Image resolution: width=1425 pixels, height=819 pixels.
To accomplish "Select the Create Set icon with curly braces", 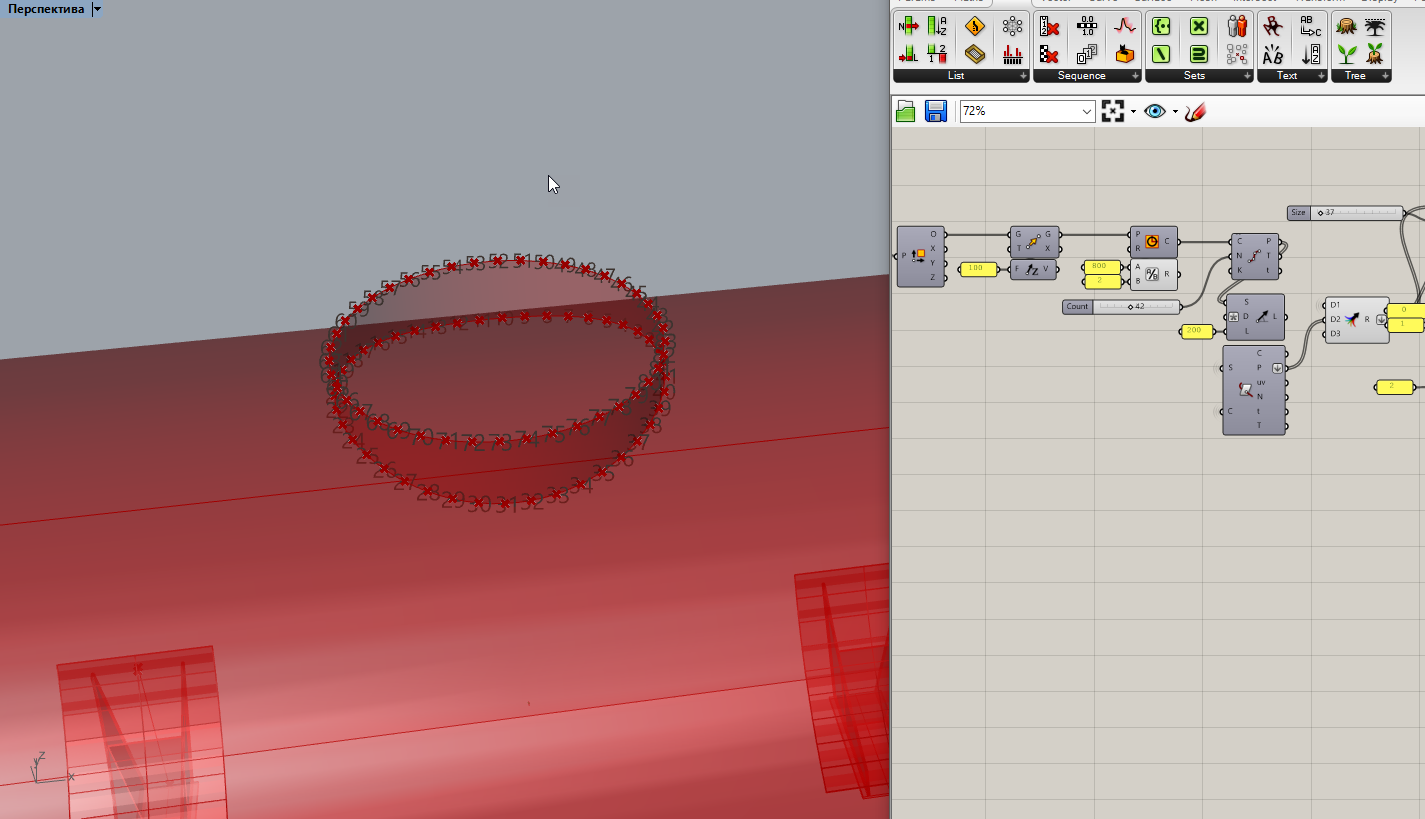I will 1161,27.
